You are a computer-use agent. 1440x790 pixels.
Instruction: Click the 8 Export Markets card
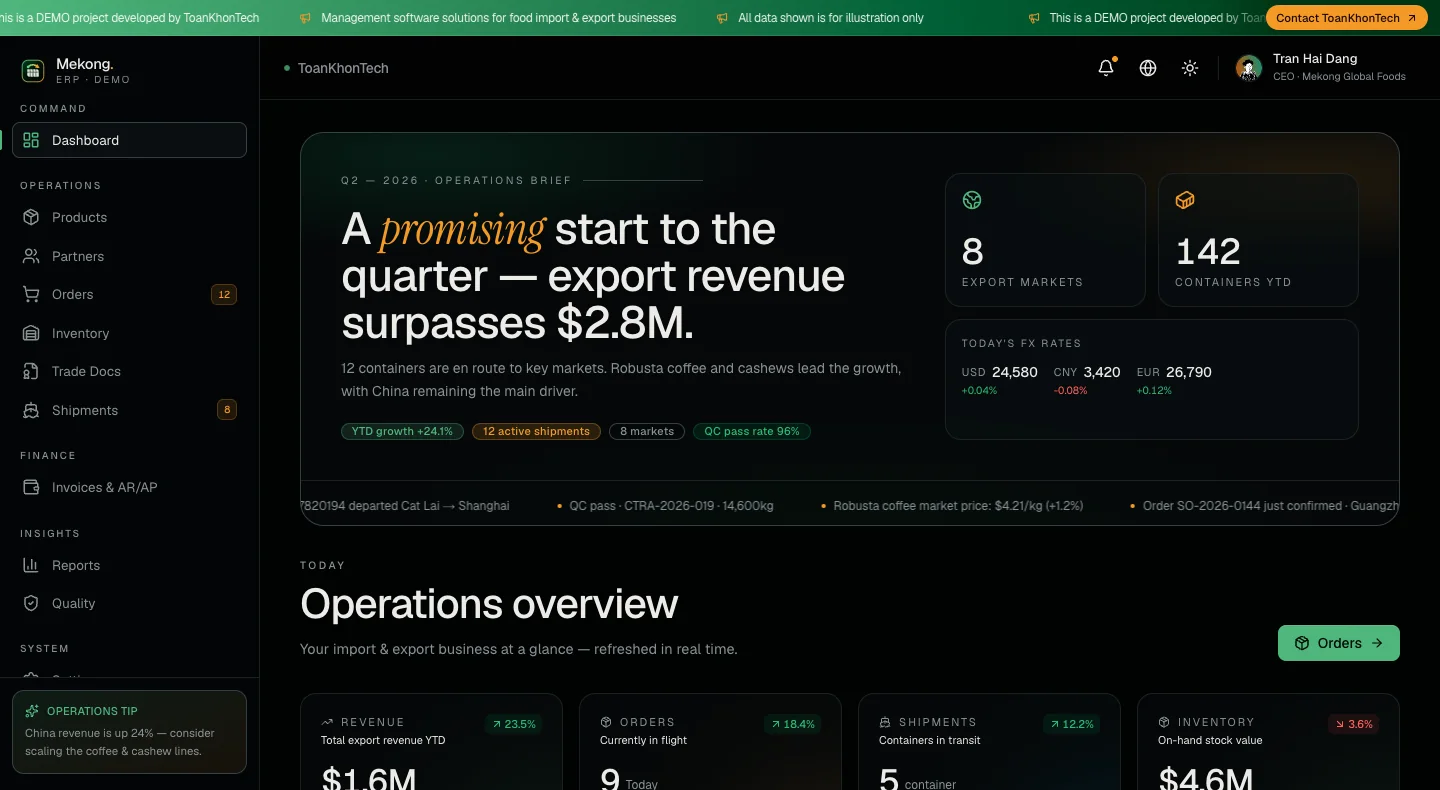(1045, 240)
